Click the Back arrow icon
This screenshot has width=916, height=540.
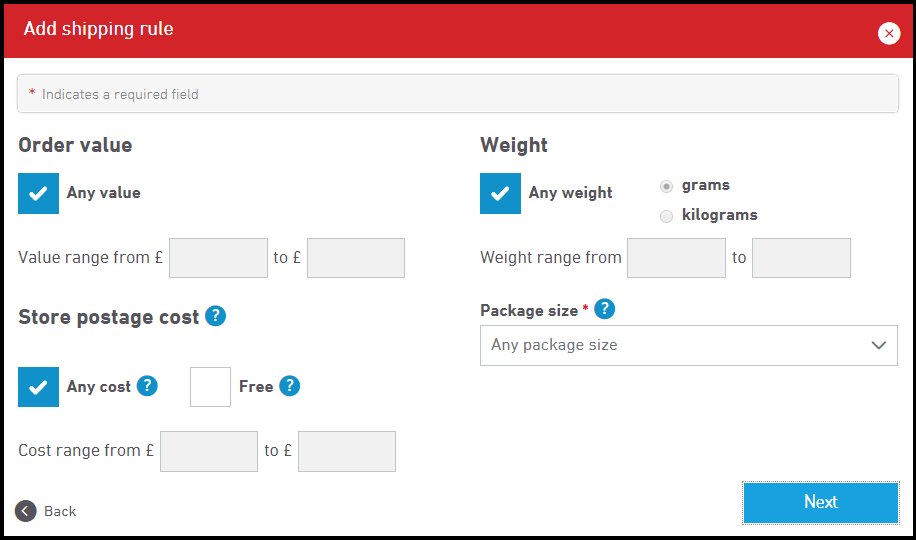click(x=26, y=511)
